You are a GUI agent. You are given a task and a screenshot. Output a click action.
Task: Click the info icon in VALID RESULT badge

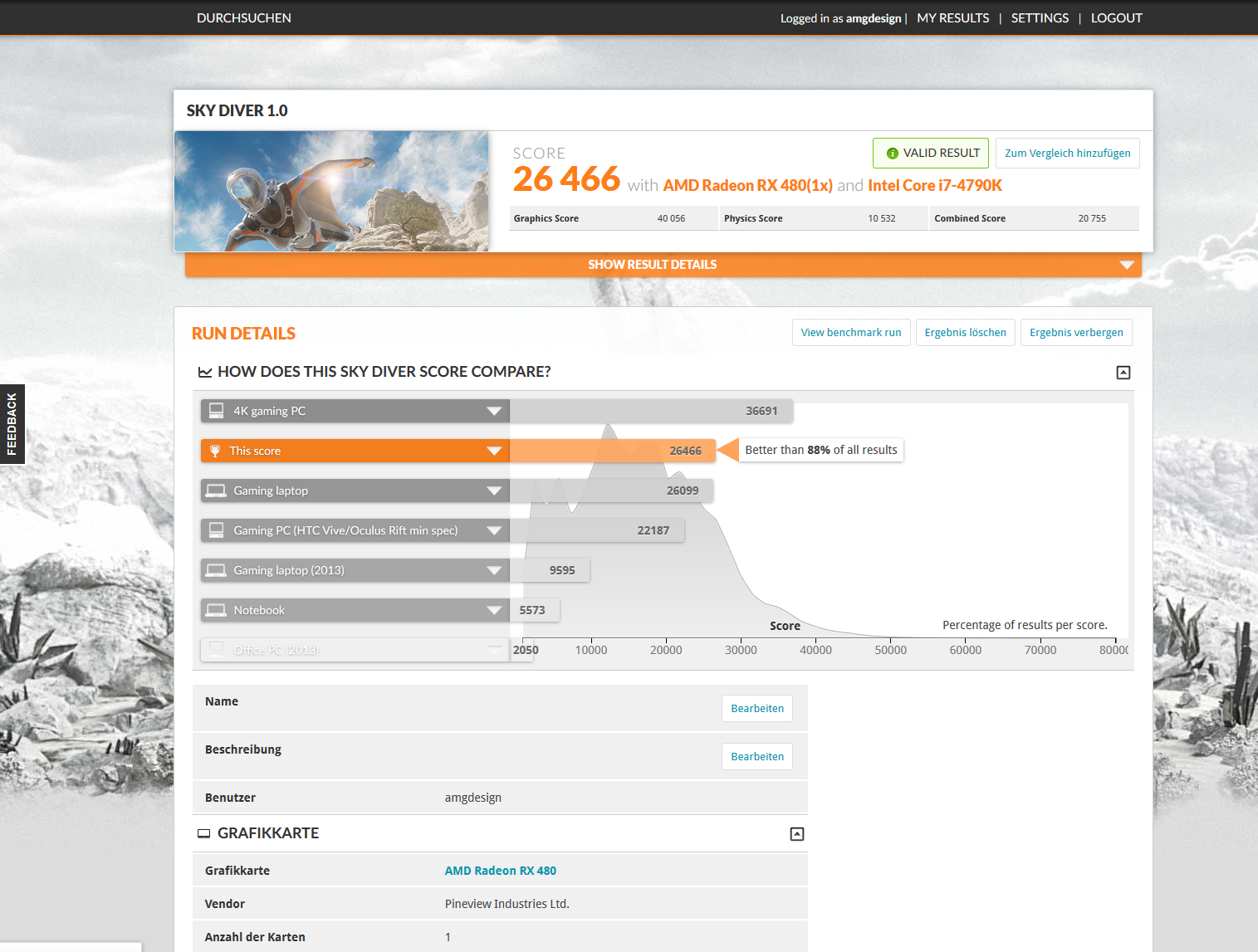click(x=893, y=154)
